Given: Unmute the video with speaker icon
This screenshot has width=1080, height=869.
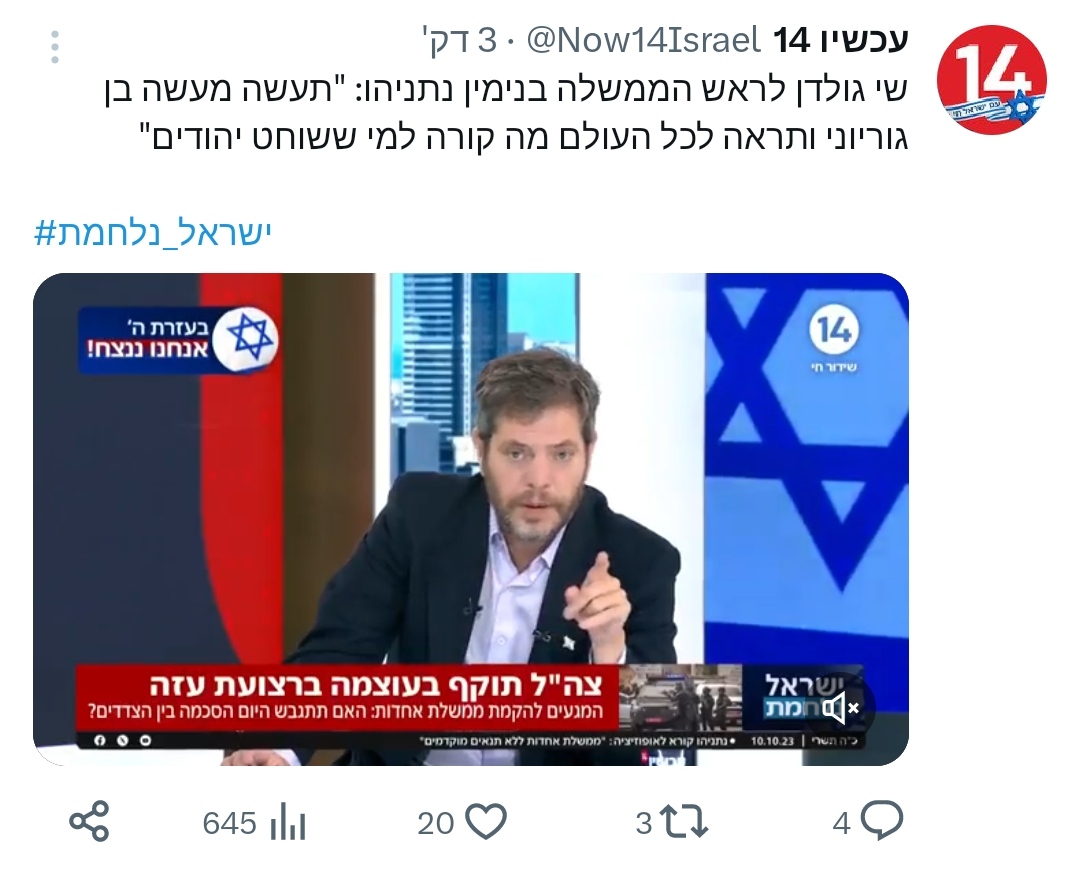Looking at the screenshot, I should (x=840, y=707).
